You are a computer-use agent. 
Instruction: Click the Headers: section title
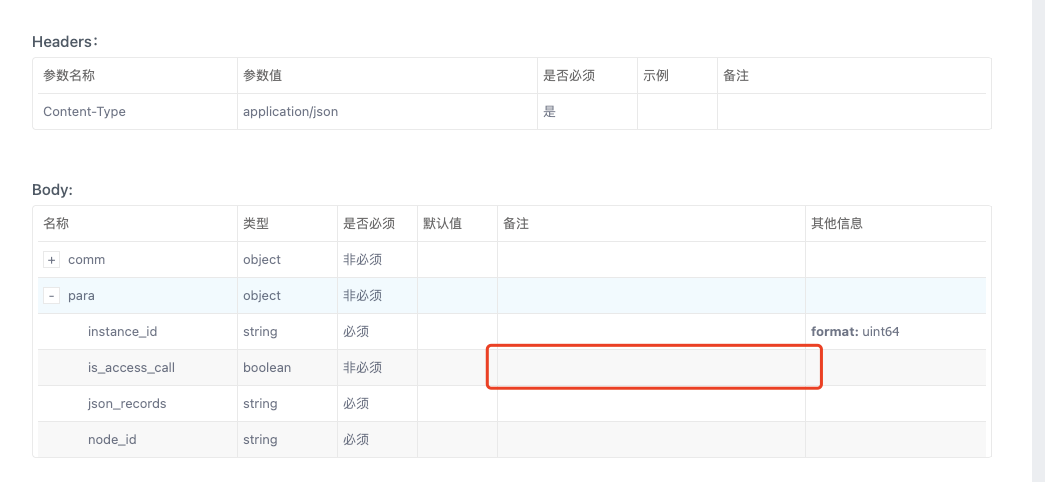click(x=65, y=41)
